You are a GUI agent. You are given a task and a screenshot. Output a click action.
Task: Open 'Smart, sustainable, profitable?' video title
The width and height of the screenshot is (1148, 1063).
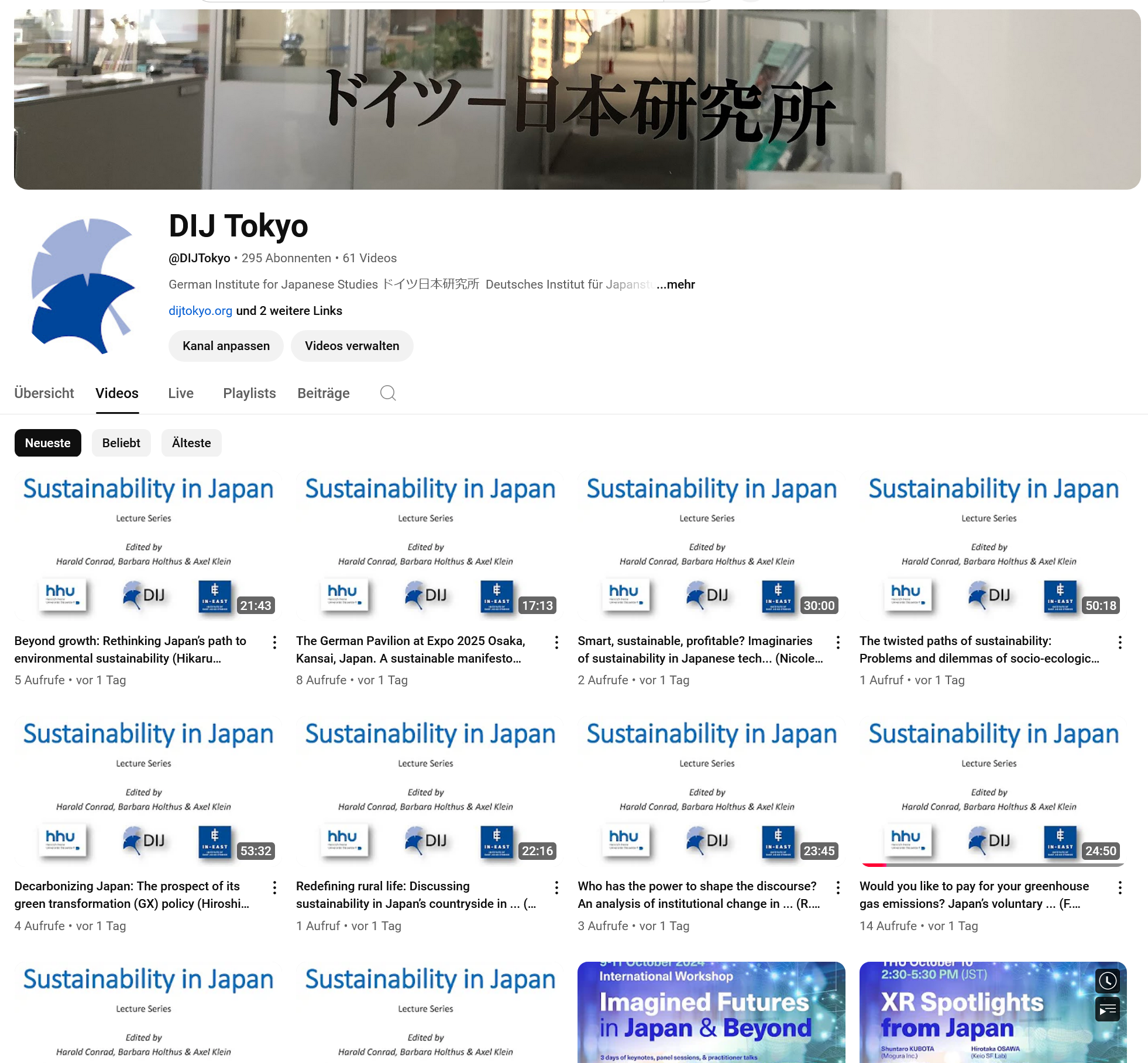(x=700, y=650)
